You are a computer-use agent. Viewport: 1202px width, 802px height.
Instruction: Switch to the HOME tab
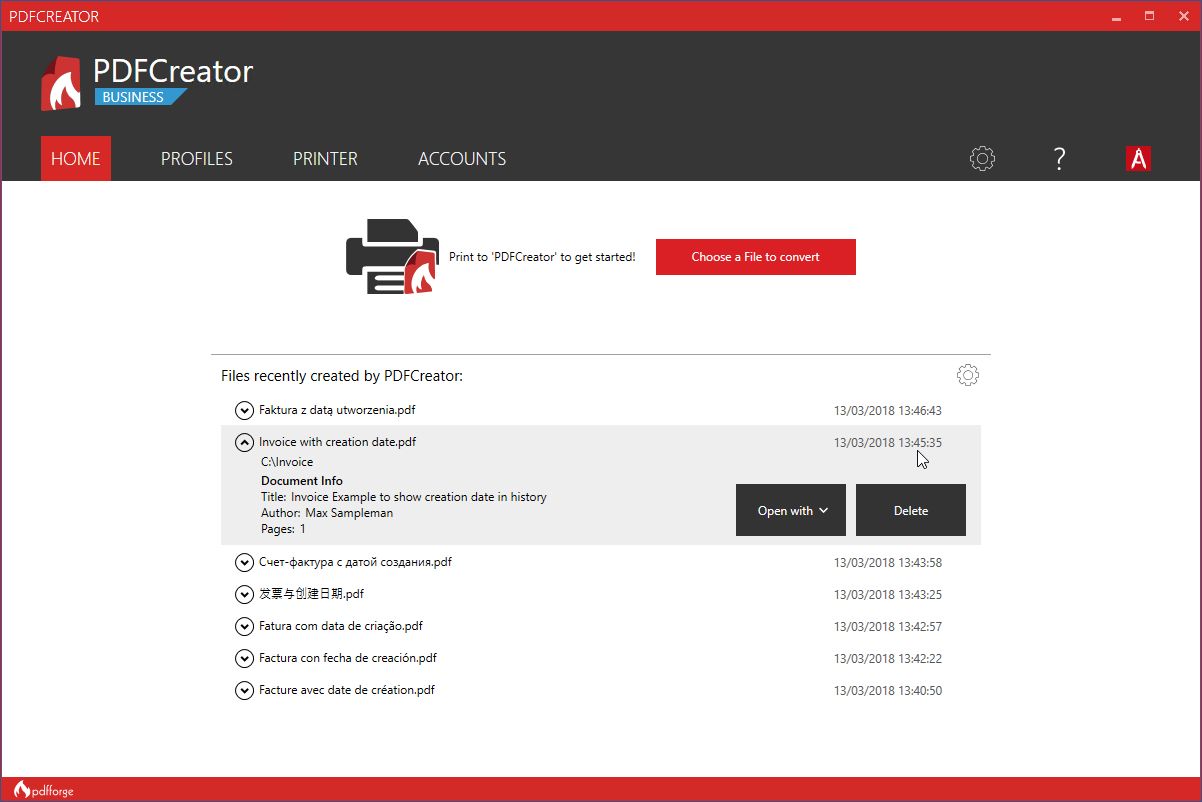76,158
